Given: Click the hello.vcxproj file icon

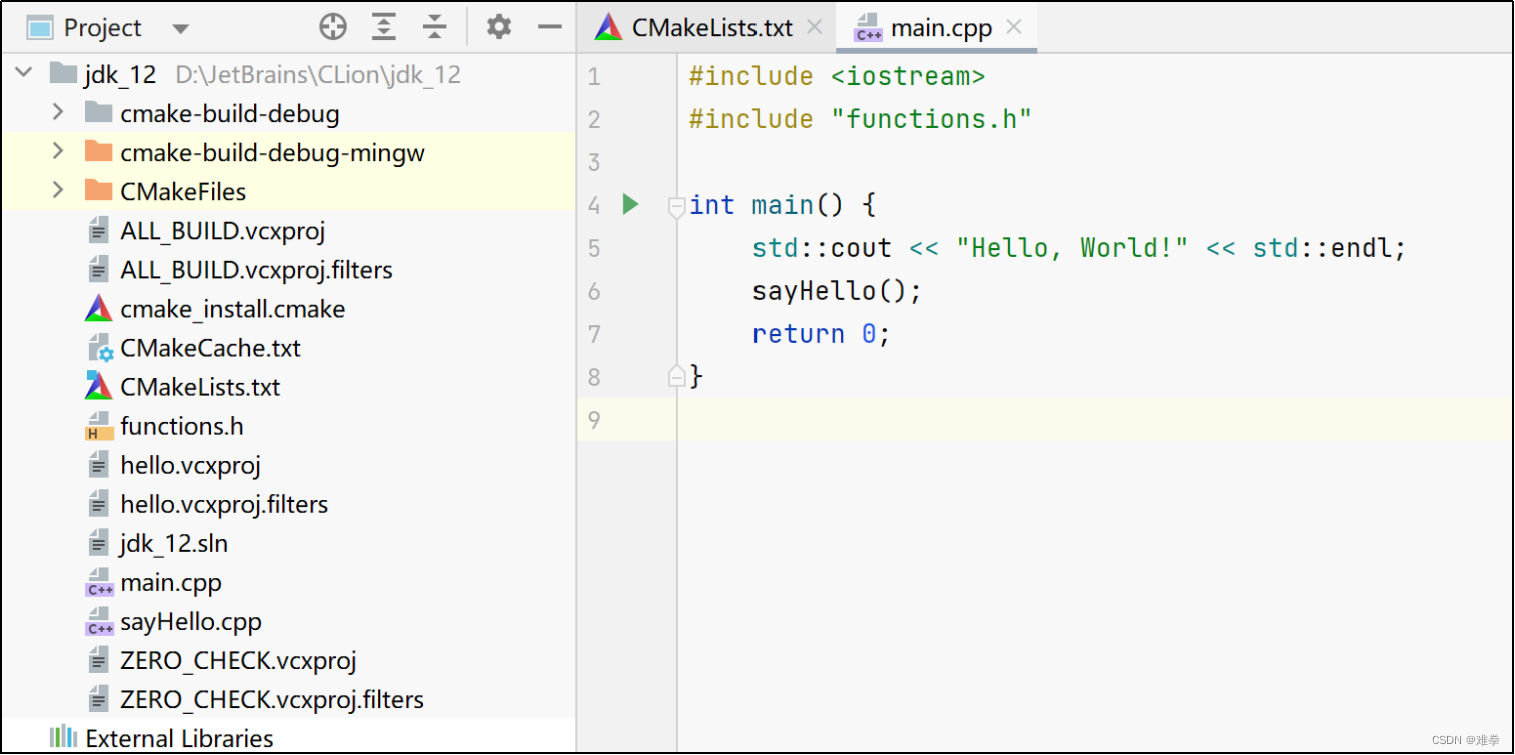Looking at the screenshot, I should pos(98,465).
